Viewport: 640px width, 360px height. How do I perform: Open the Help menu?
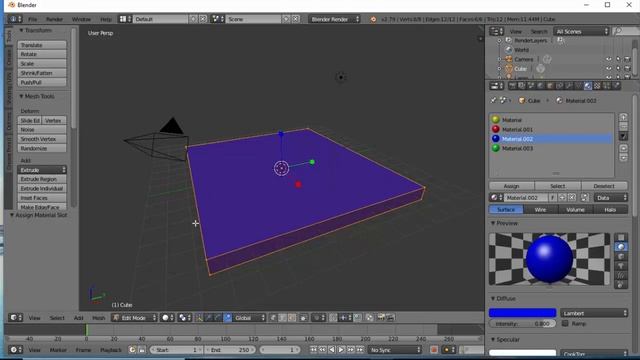point(106,19)
